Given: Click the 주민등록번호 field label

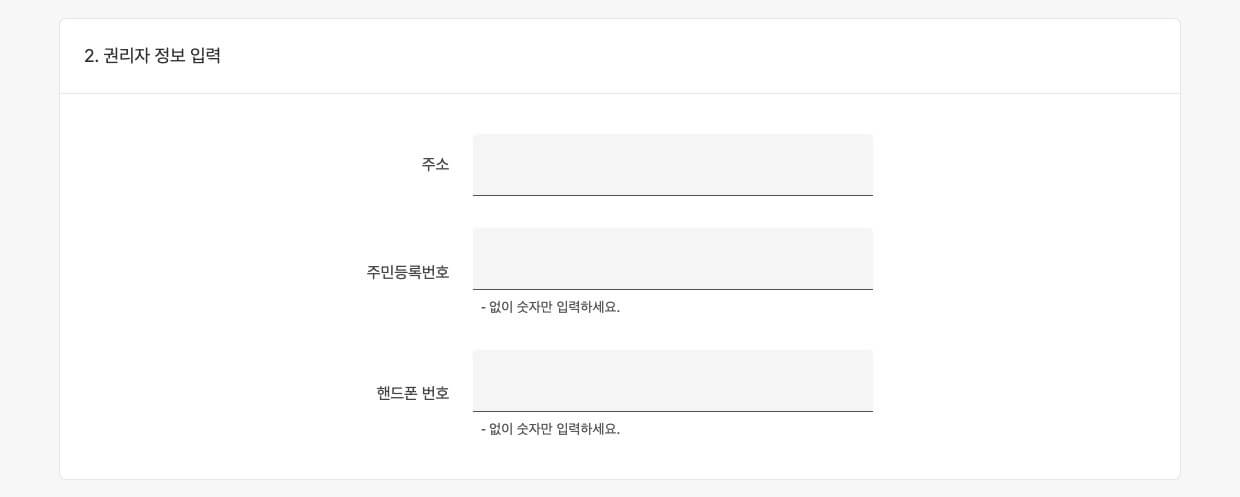Looking at the screenshot, I should point(407,272).
